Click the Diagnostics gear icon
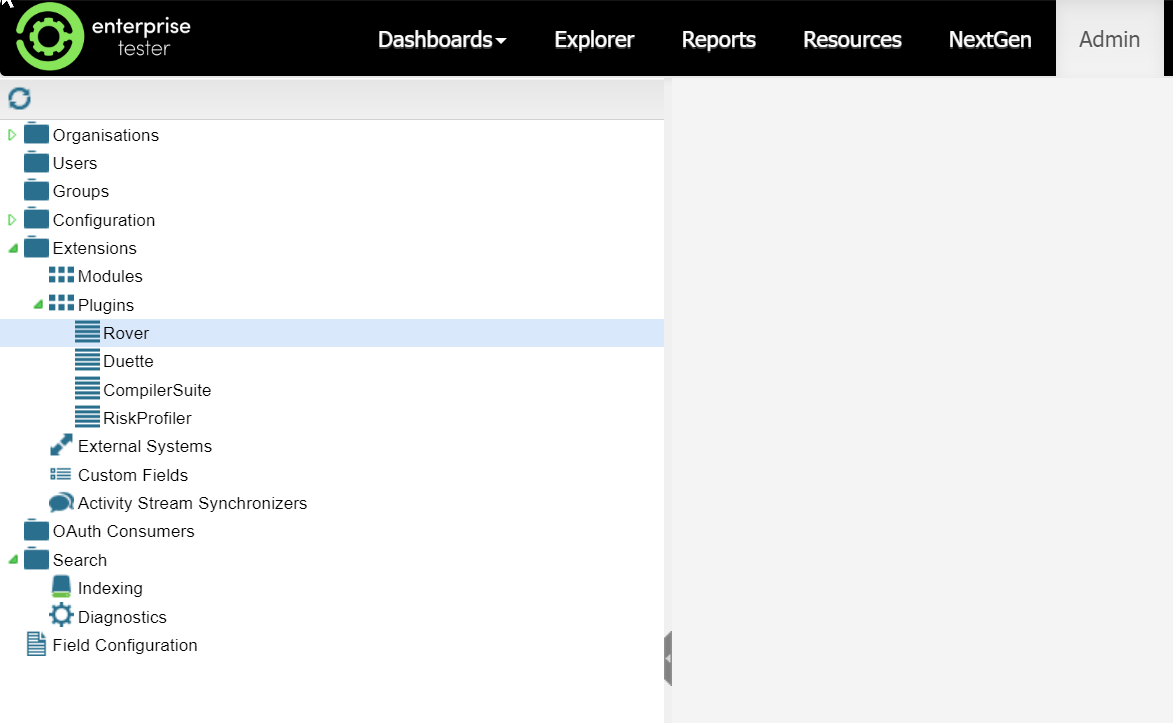The image size is (1173, 723). point(61,616)
